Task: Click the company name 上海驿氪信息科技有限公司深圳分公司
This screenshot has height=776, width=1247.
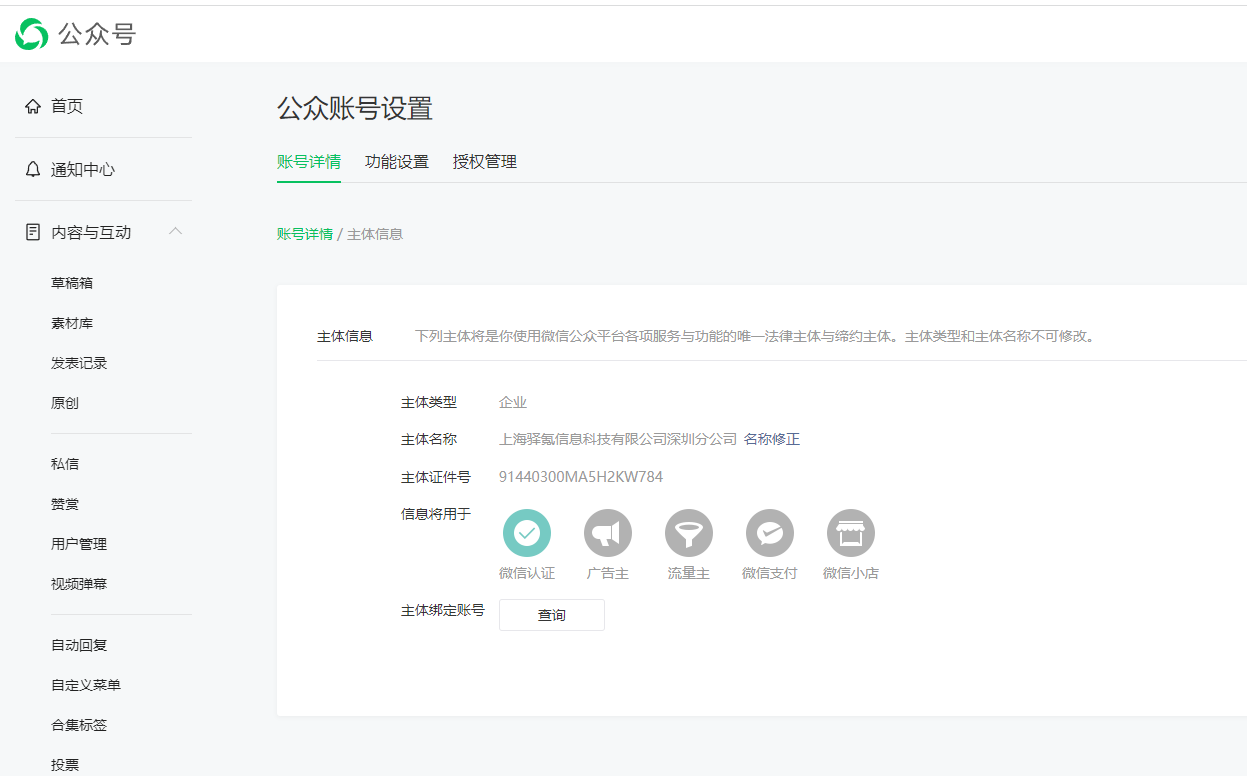Action: (x=618, y=439)
